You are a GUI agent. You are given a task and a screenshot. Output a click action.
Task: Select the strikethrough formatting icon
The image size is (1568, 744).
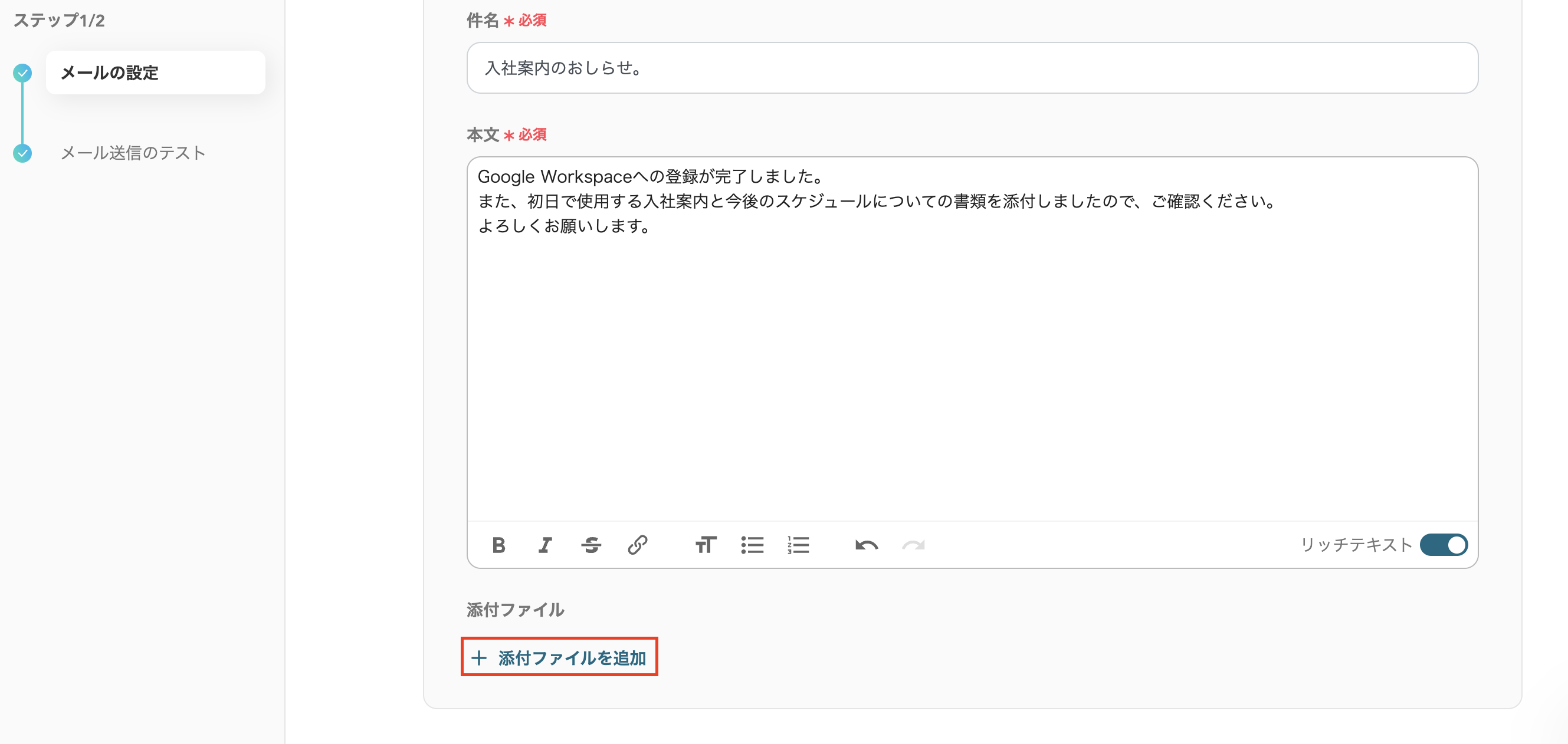[591, 545]
